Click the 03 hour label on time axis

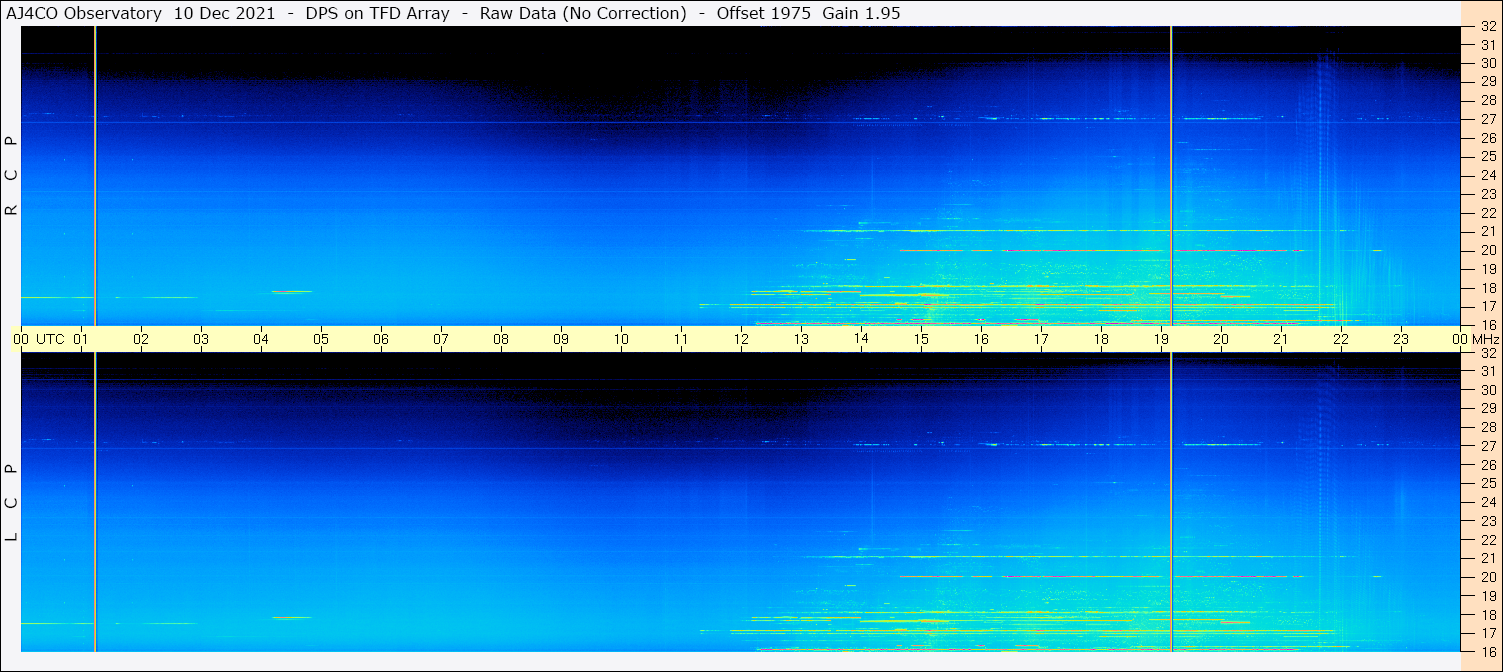coord(201,339)
